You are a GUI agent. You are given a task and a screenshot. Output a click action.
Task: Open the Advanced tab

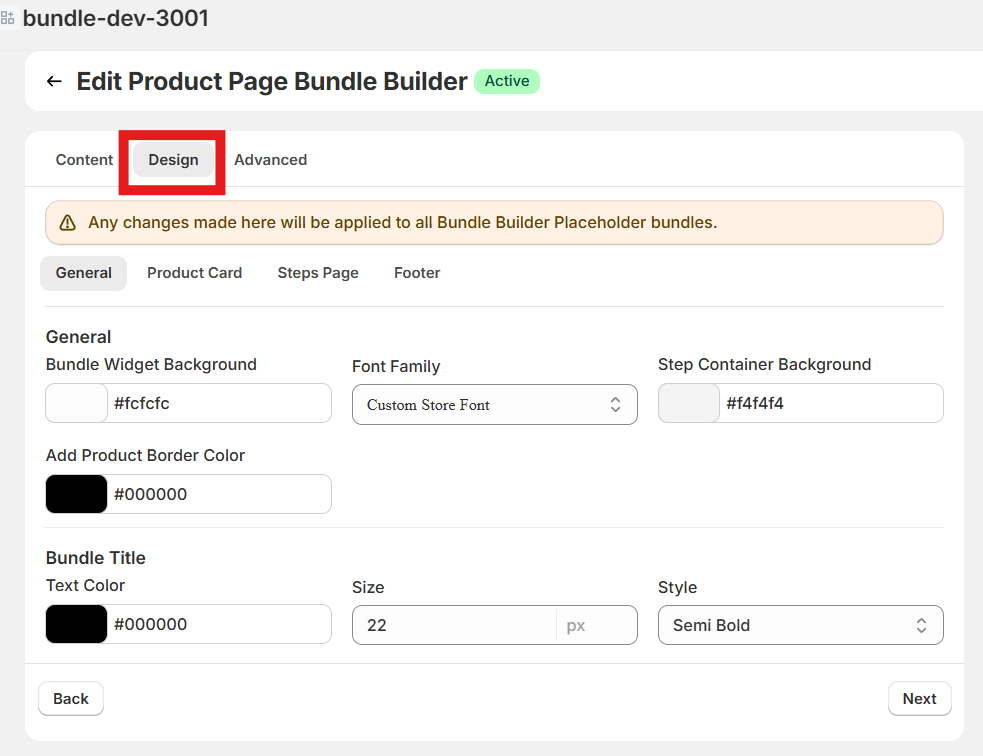270,160
